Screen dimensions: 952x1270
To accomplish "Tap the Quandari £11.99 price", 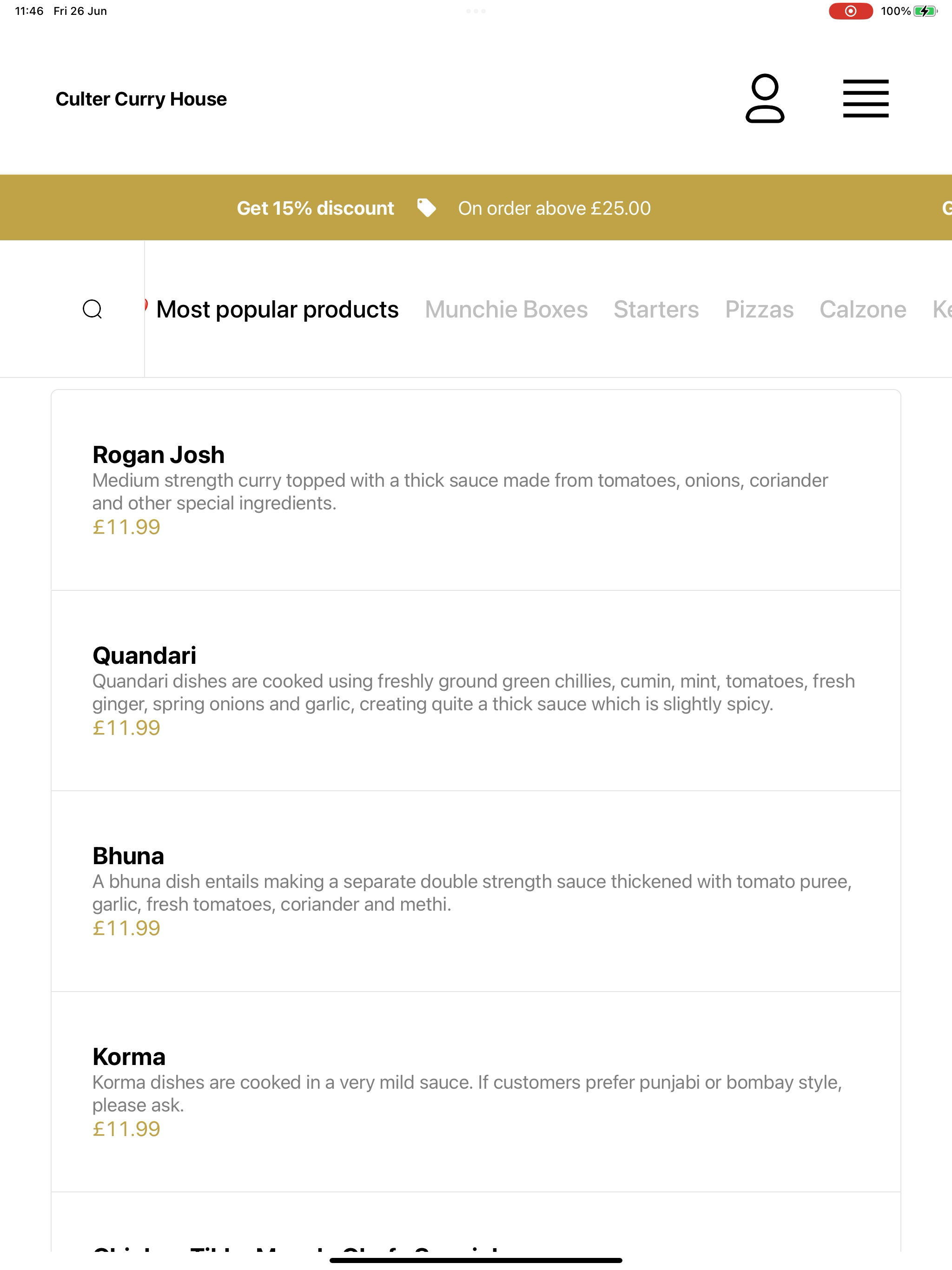I will [126, 728].
